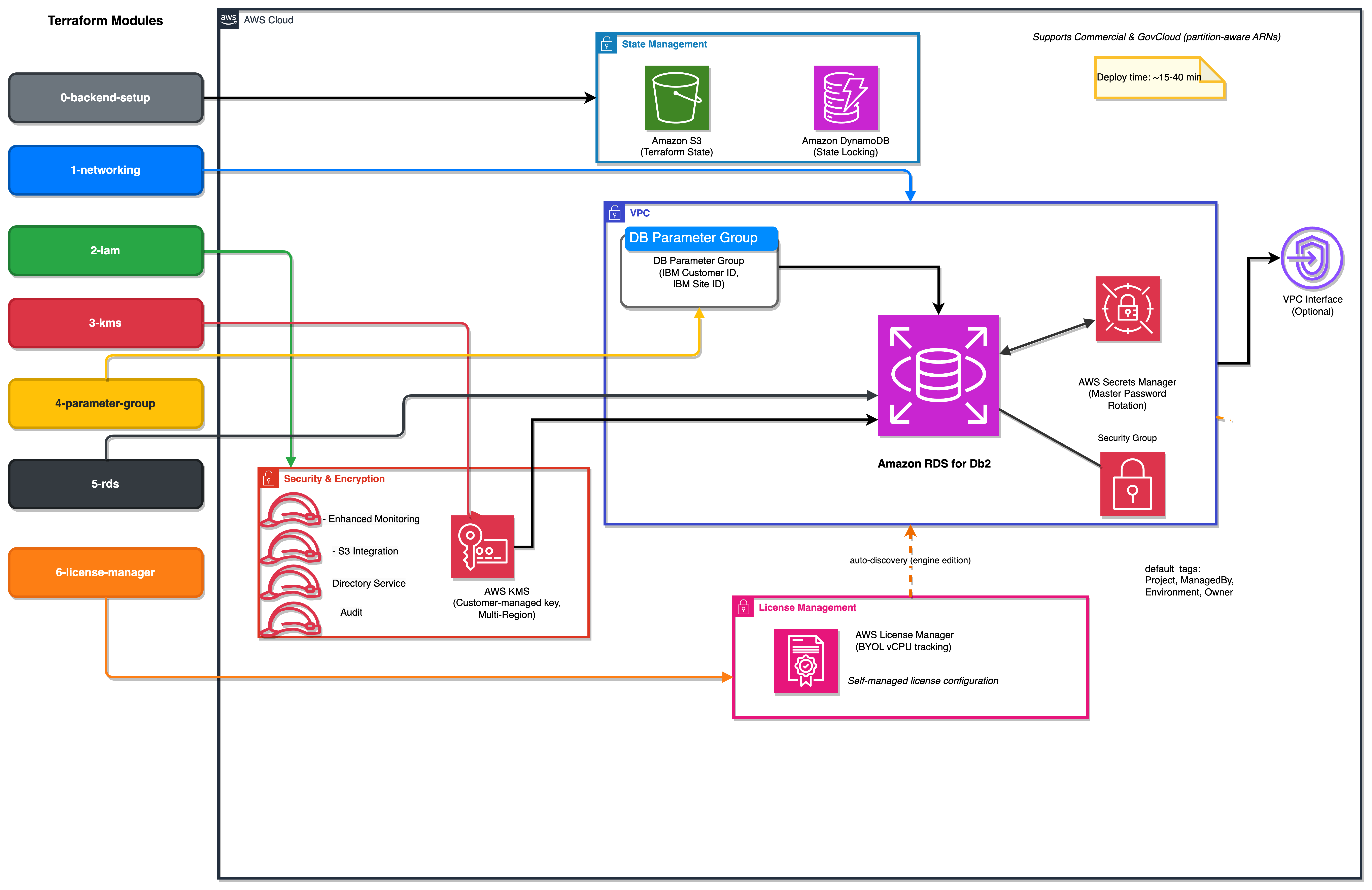Select the 0-backend-setup module box
Image resolution: width=1372 pixels, height=890 pixels.
pos(105,98)
